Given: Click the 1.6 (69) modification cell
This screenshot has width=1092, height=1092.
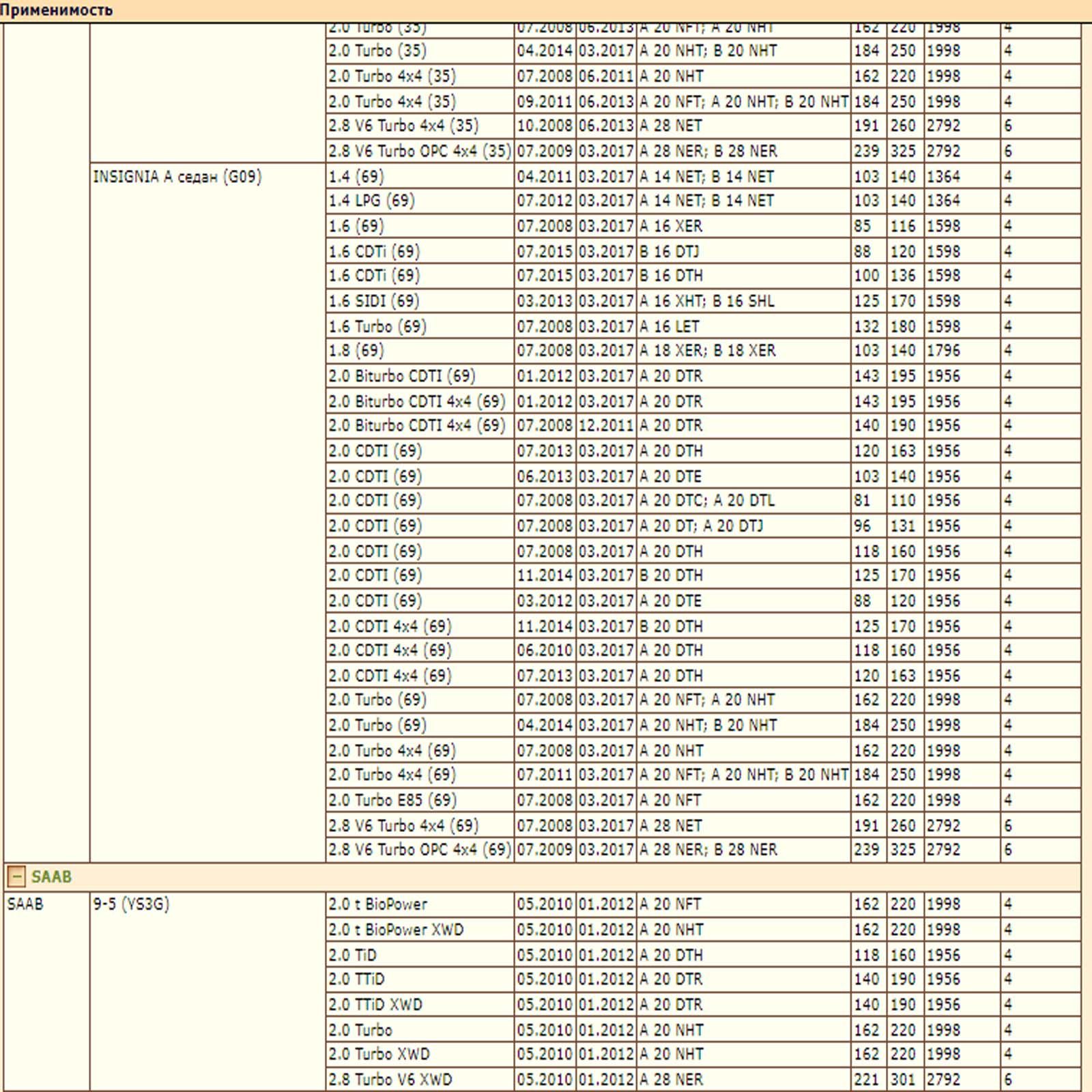Looking at the screenshot, I should [420, 226].
